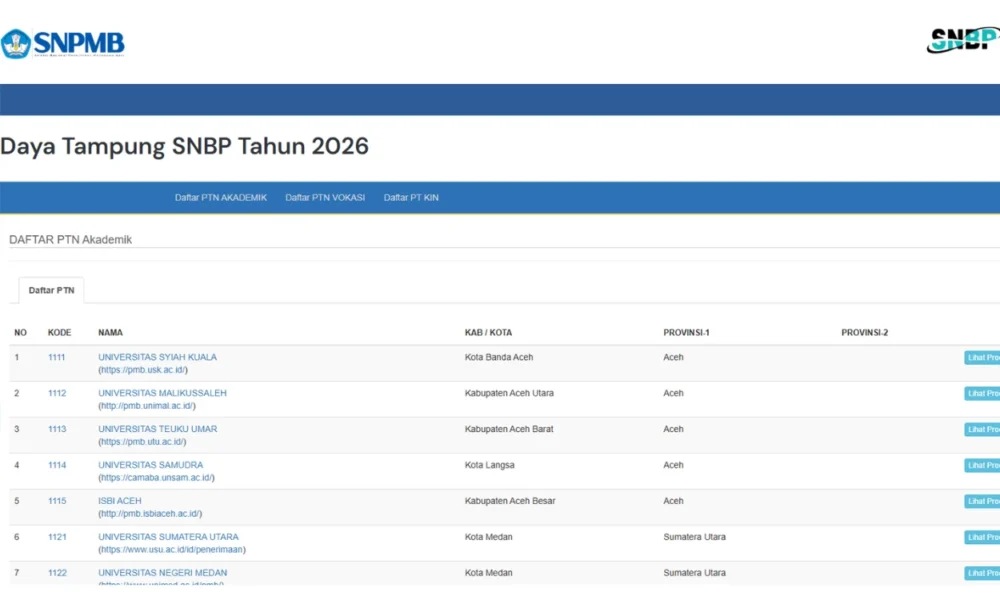Click the Kabupaten Aceh Barat cell
1000x600 pixels.
pos(509,429)
